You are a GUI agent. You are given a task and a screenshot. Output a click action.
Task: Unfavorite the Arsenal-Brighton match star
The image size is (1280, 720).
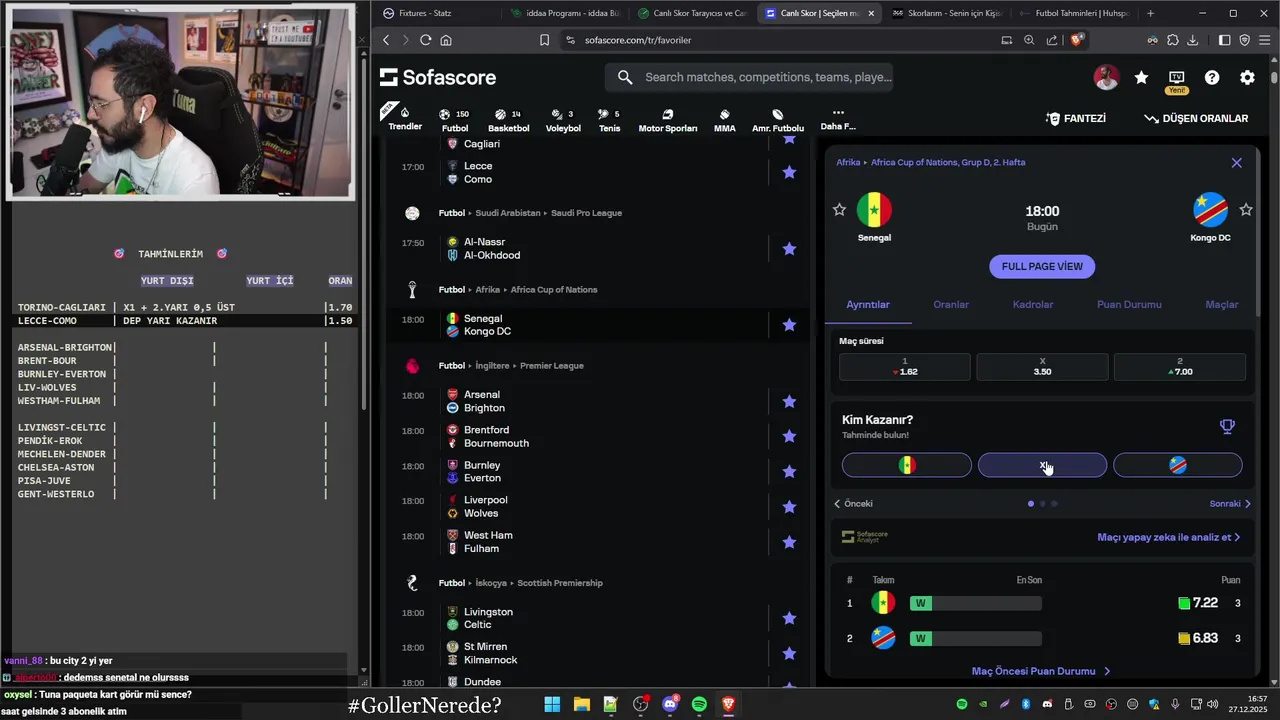point(789,401)
